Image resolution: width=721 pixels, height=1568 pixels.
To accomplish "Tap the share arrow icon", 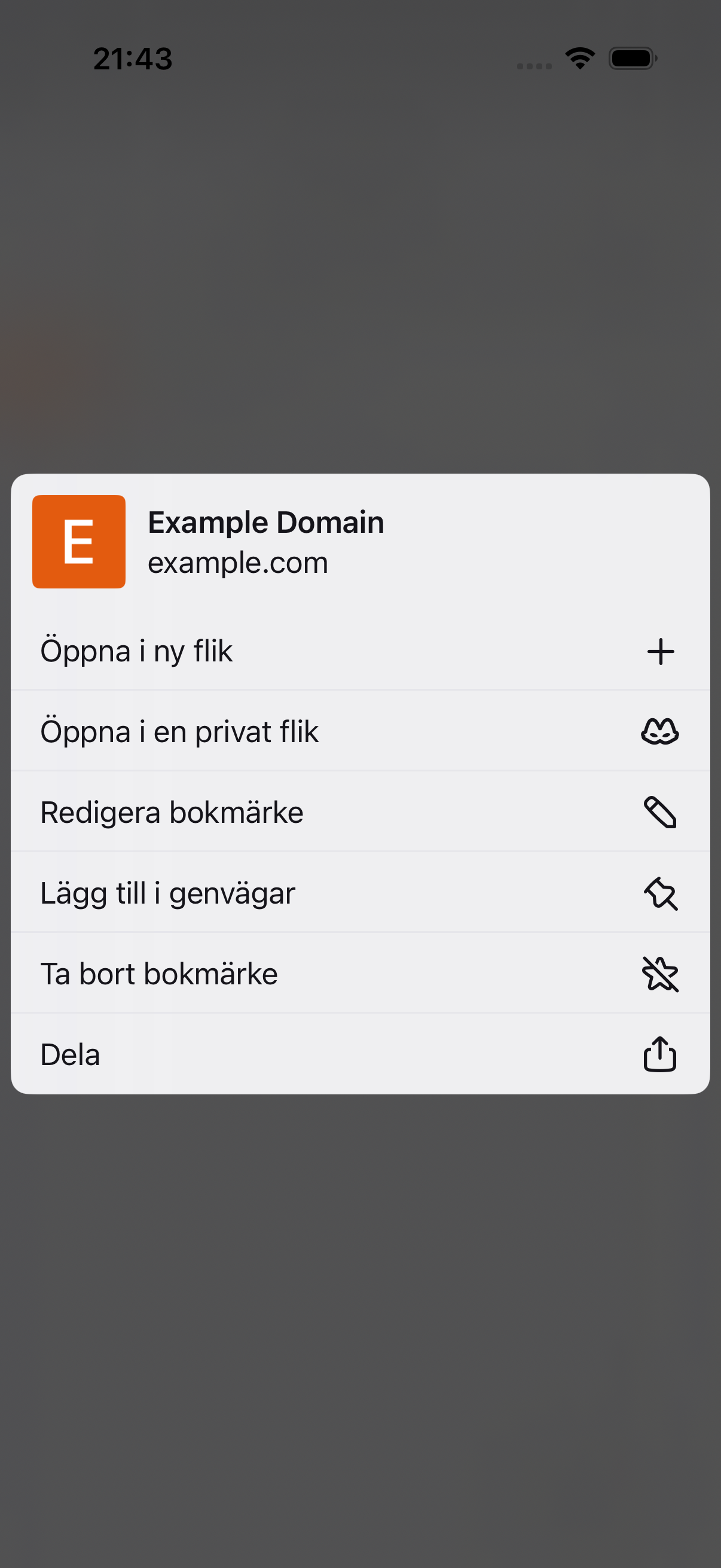I will click(x=660, y=1054).
